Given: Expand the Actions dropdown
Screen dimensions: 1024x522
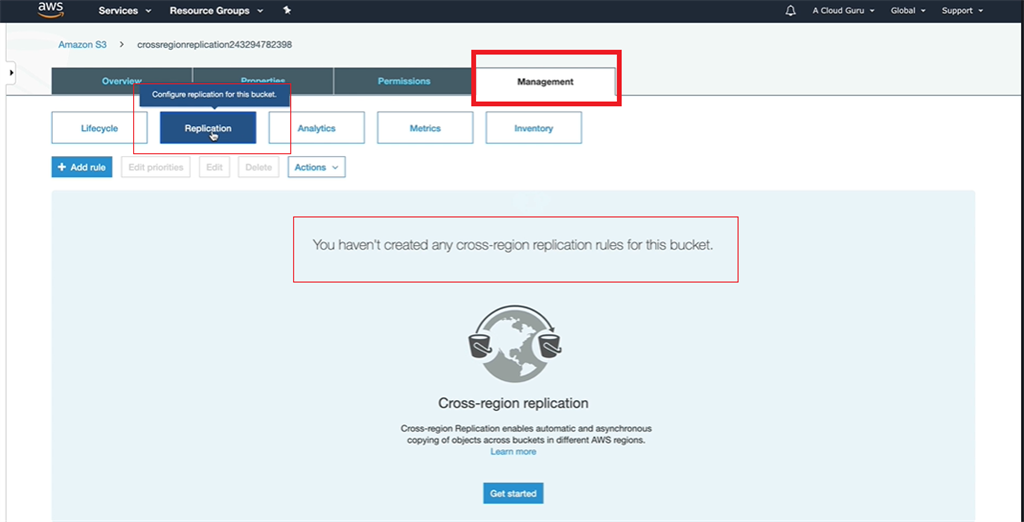Looking at the screenshot, I should tap(316, 167).
